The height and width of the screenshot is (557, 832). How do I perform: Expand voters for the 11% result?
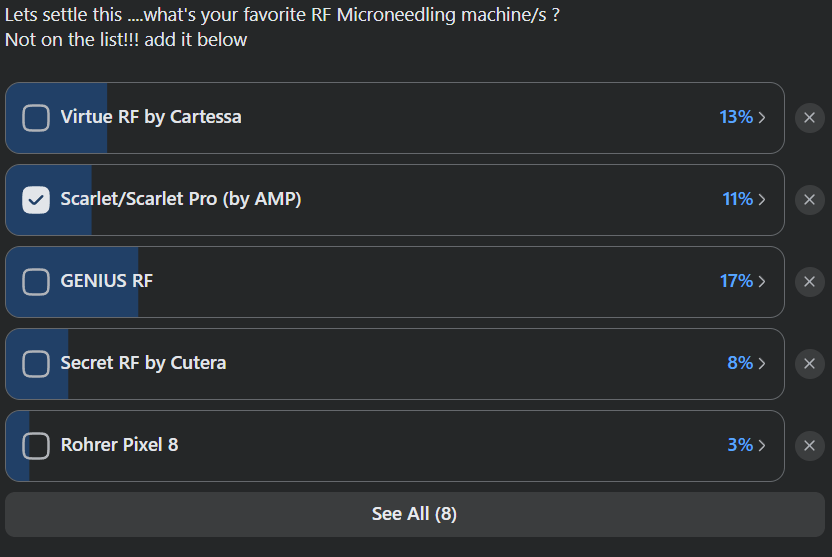744,200
